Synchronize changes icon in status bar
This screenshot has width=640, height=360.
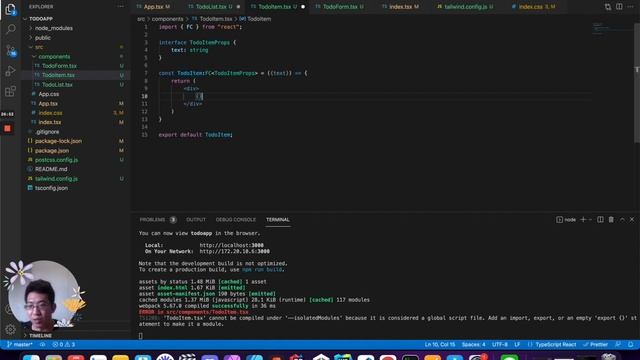(42, 344)
